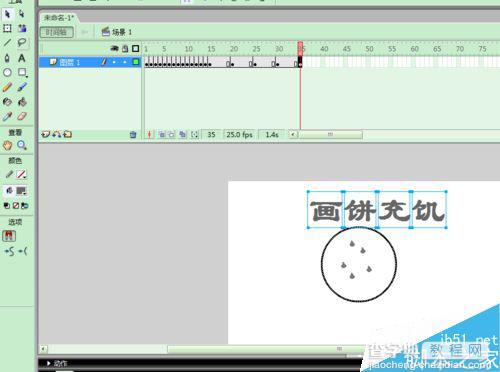
Task: Choose the Free Transform tool
Action: (x=7, y=28)
